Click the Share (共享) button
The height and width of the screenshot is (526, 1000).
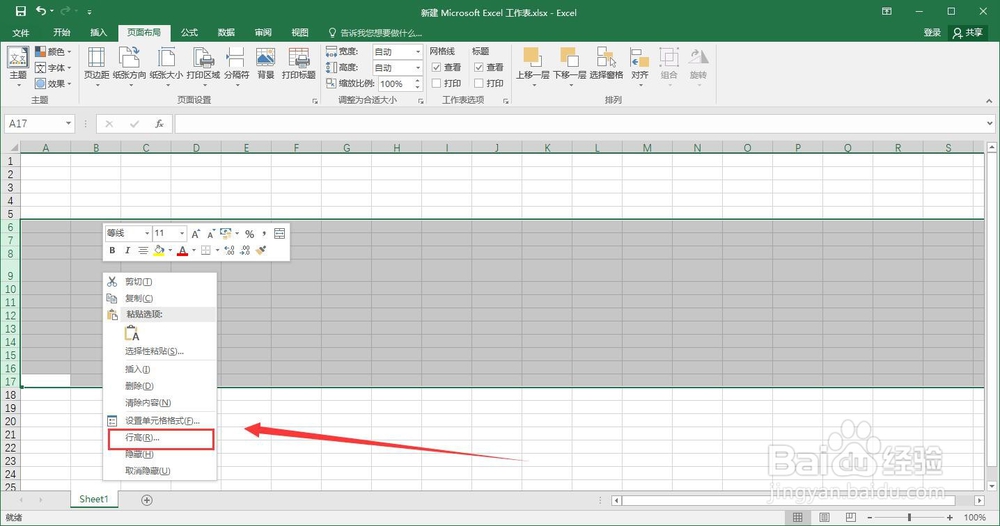(x=968, y=33)
